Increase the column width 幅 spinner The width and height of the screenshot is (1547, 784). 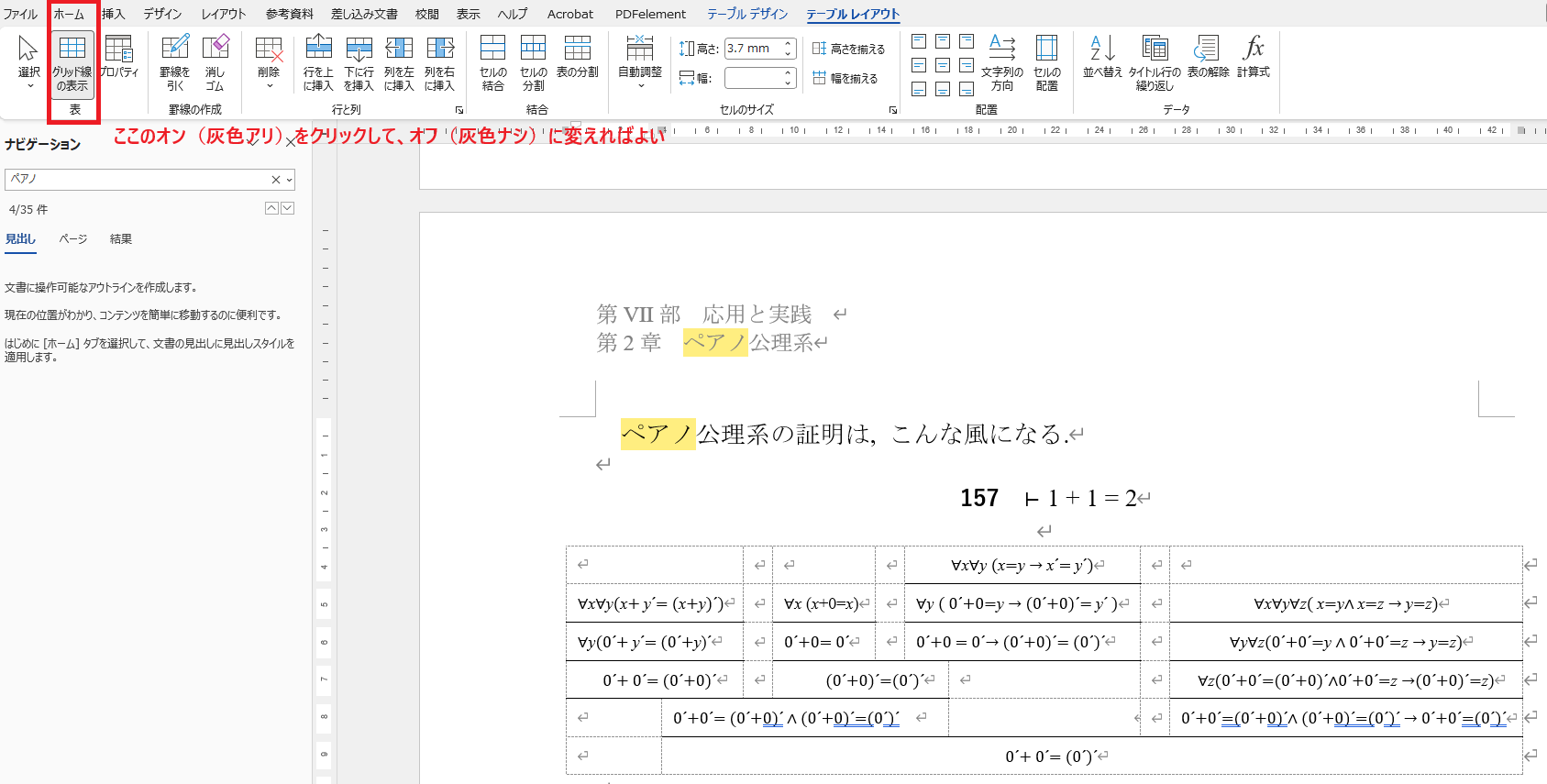click(788, 73)
